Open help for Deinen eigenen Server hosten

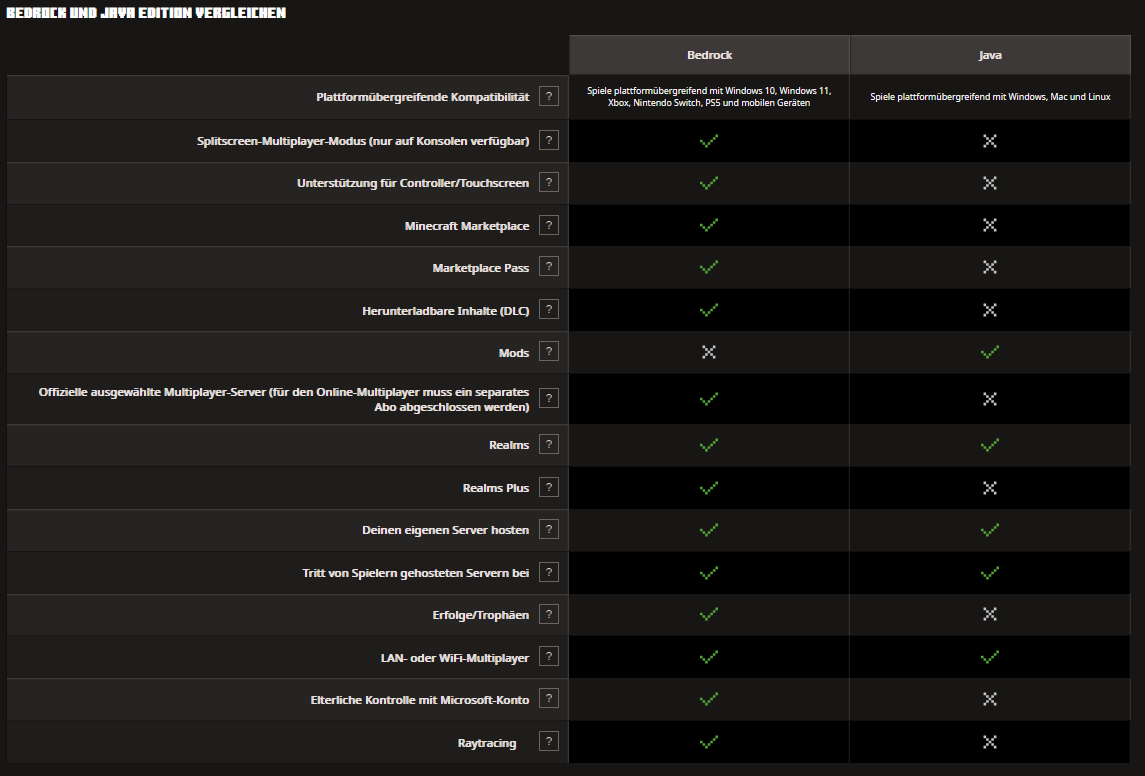pyautogui.click(x=548, y=529)
